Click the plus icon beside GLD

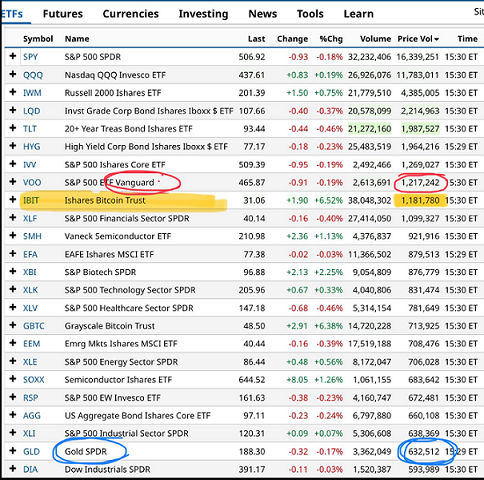point(13,451)
